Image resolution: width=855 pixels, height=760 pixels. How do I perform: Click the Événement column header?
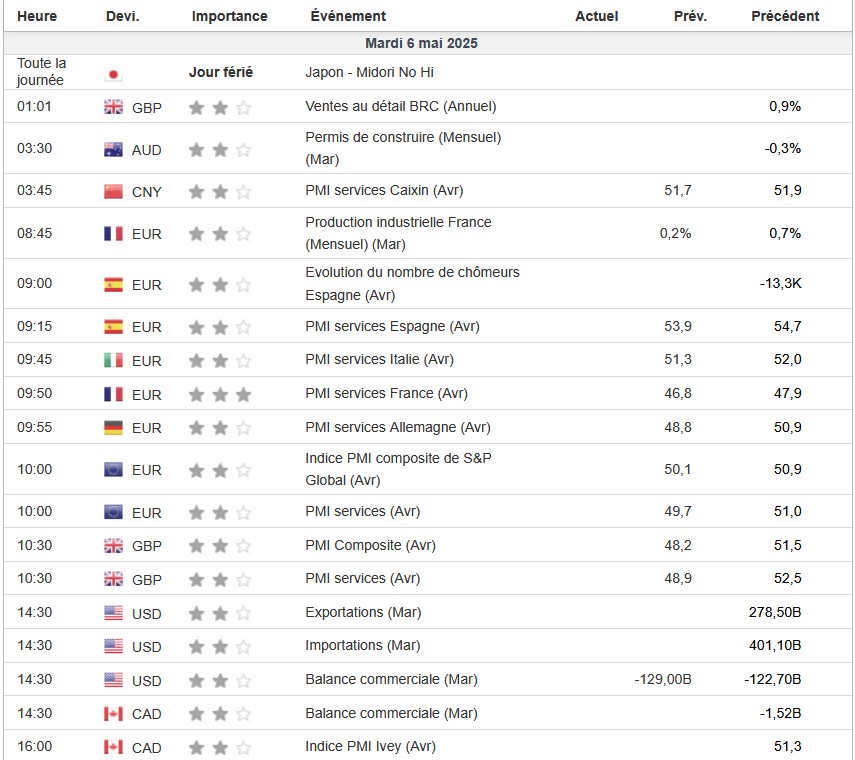coord(348,16)
